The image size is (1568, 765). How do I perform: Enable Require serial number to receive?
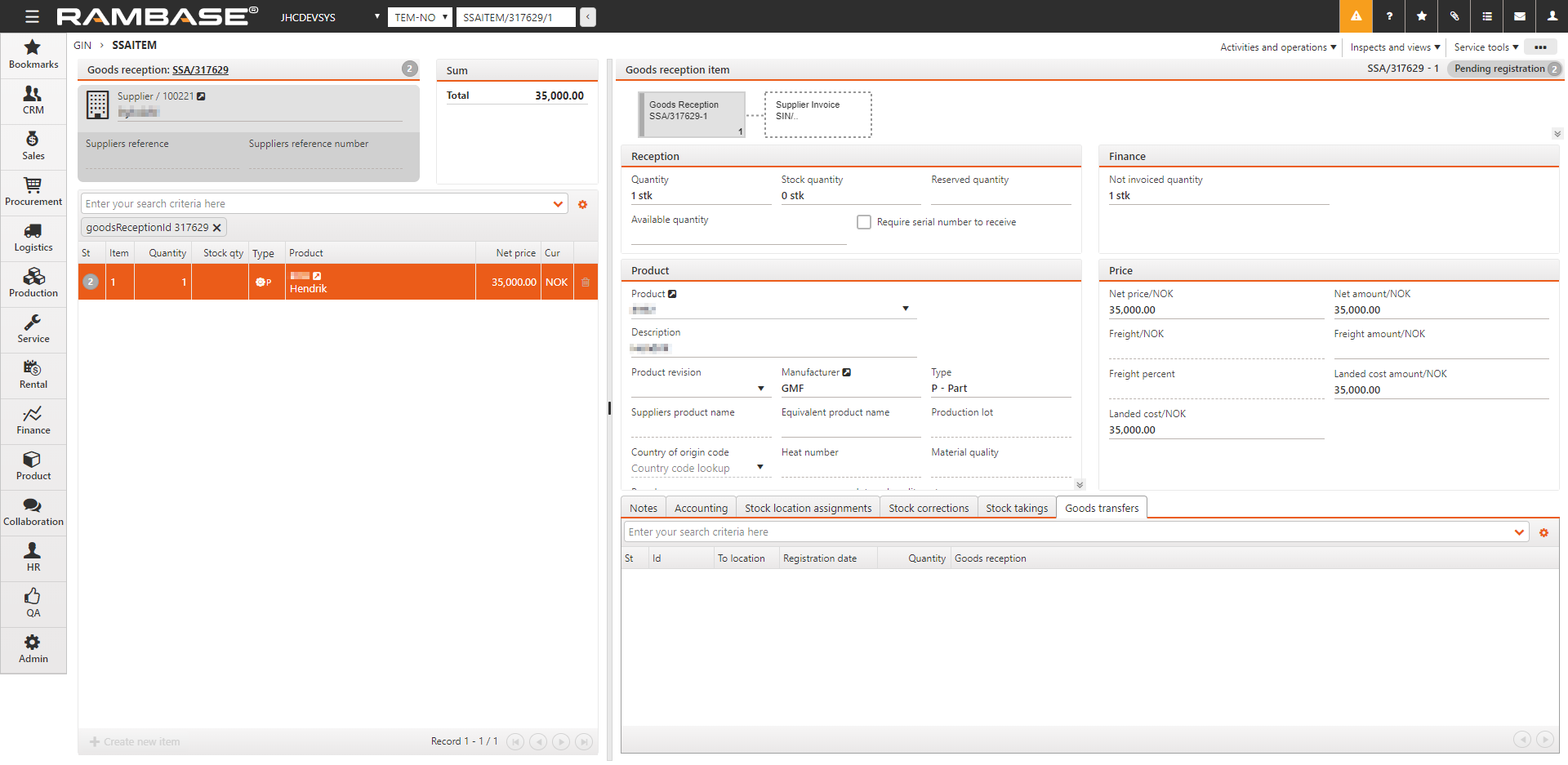863,222
